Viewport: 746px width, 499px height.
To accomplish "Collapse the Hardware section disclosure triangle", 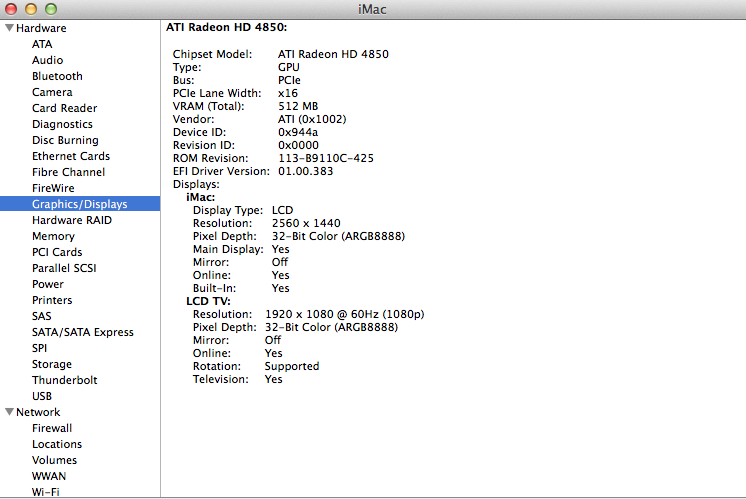I will (x=9, y=28).
